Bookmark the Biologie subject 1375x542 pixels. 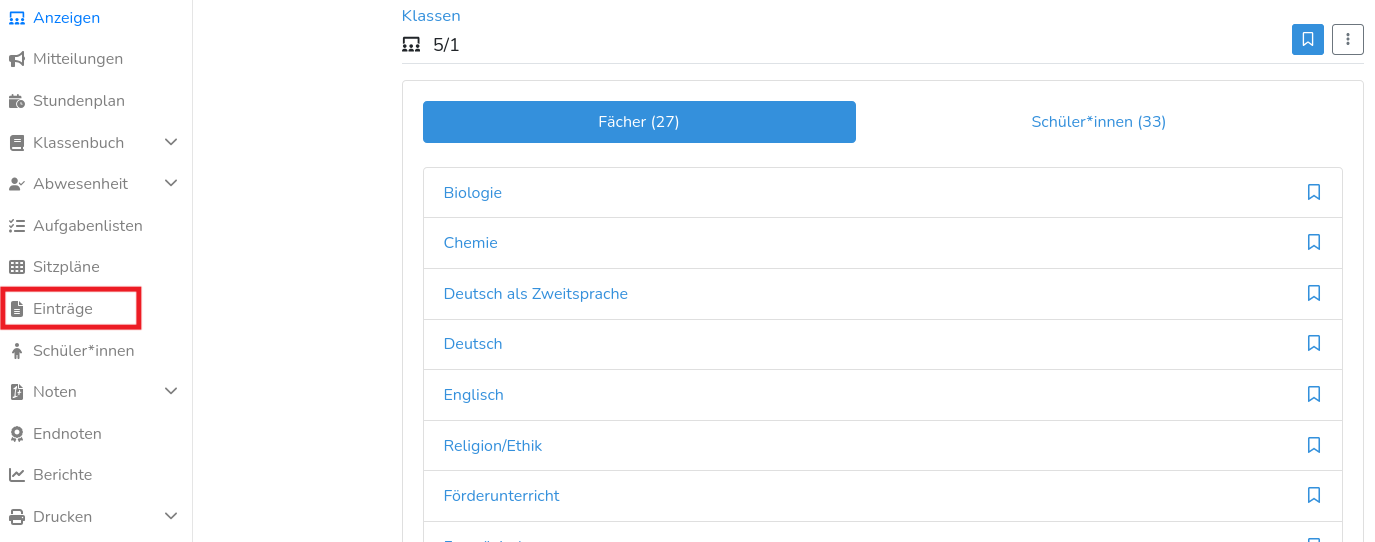1314,192
